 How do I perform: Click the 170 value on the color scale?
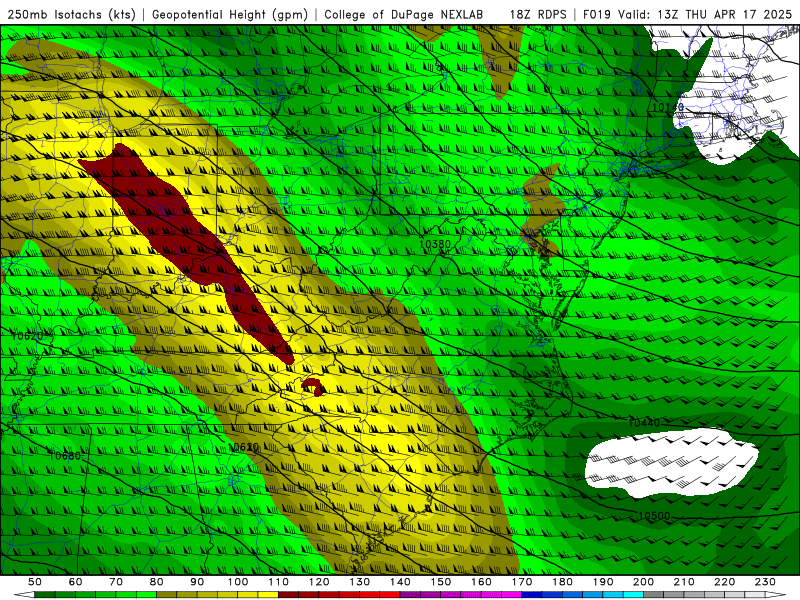point(522,582)
